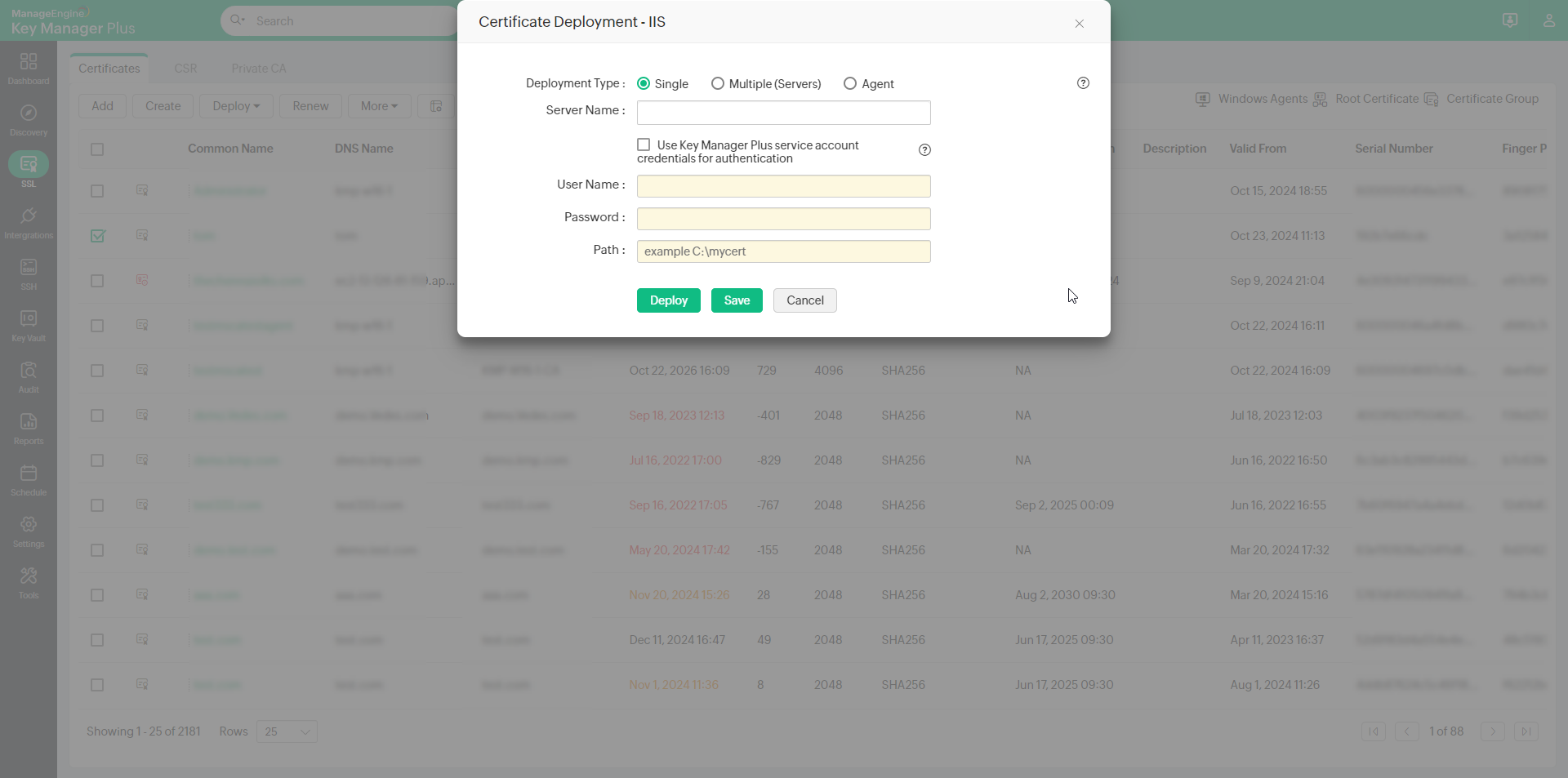Click the Deployment Type help icon
Screen dimensions: 1568x778
click(x=1083, y=83)
